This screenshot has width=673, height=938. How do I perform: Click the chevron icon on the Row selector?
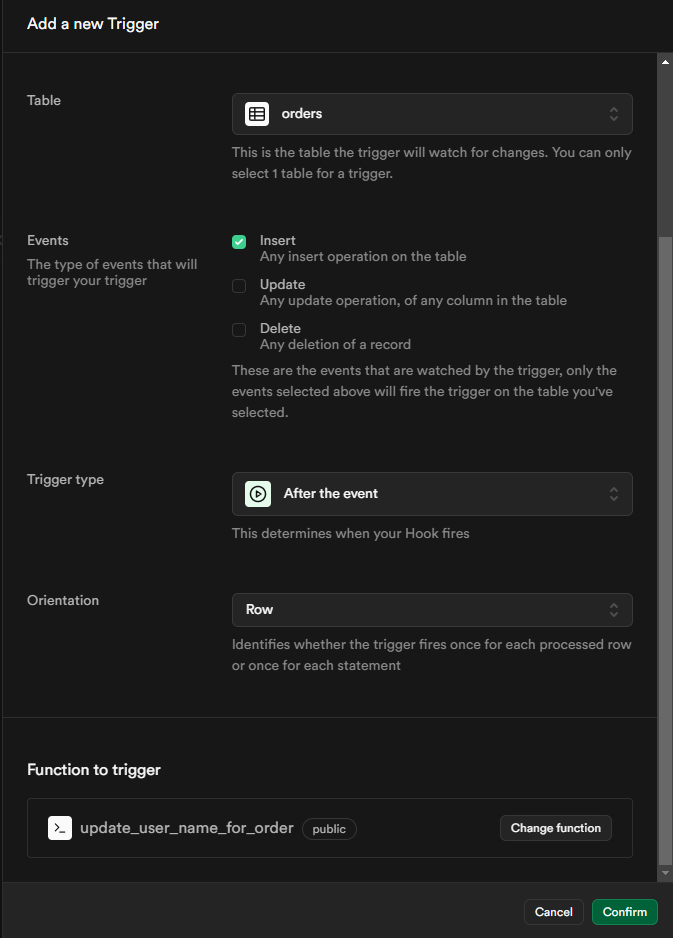614,609
